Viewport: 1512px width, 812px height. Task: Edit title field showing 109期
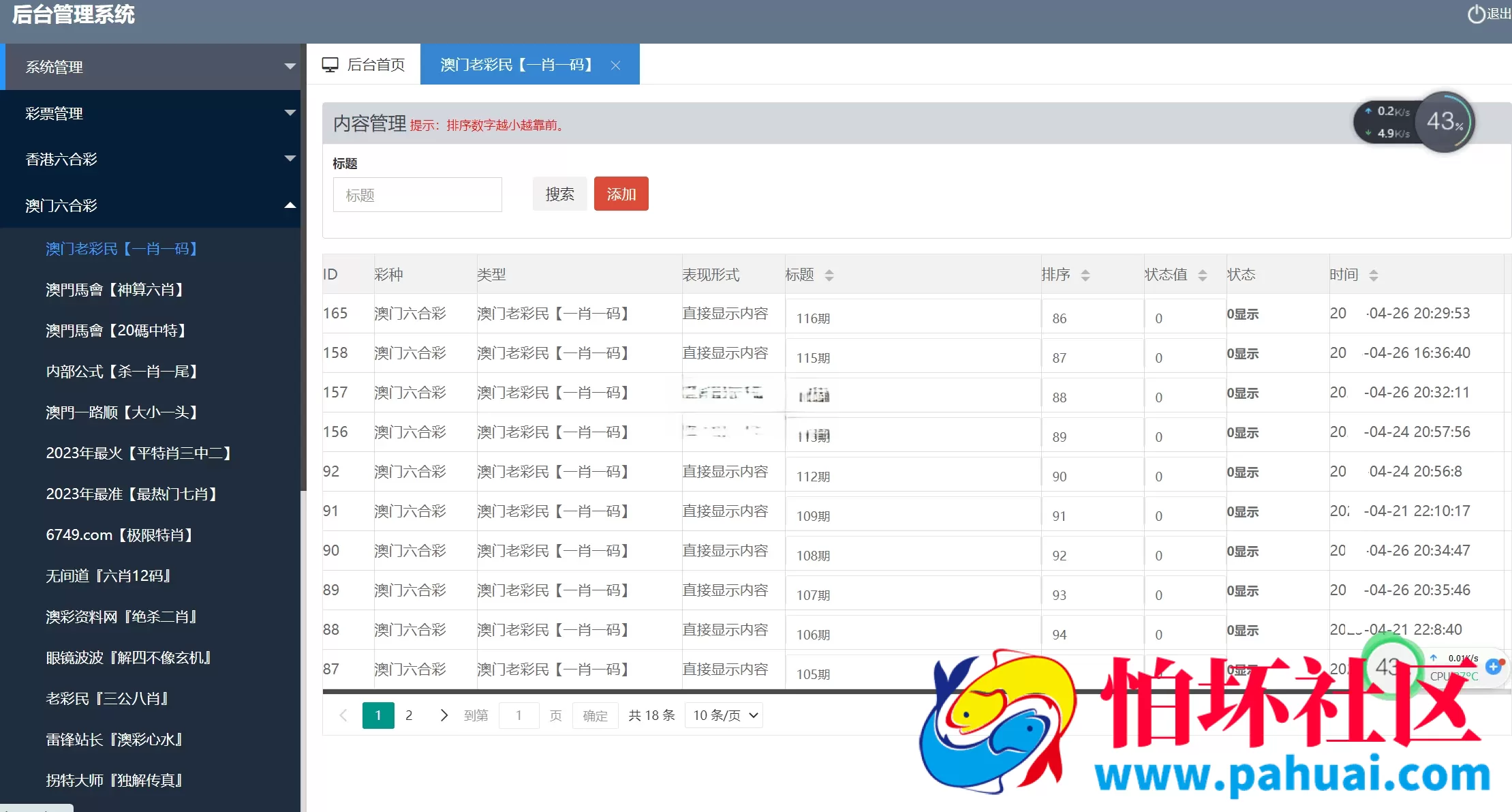click(x=913, y=516)
